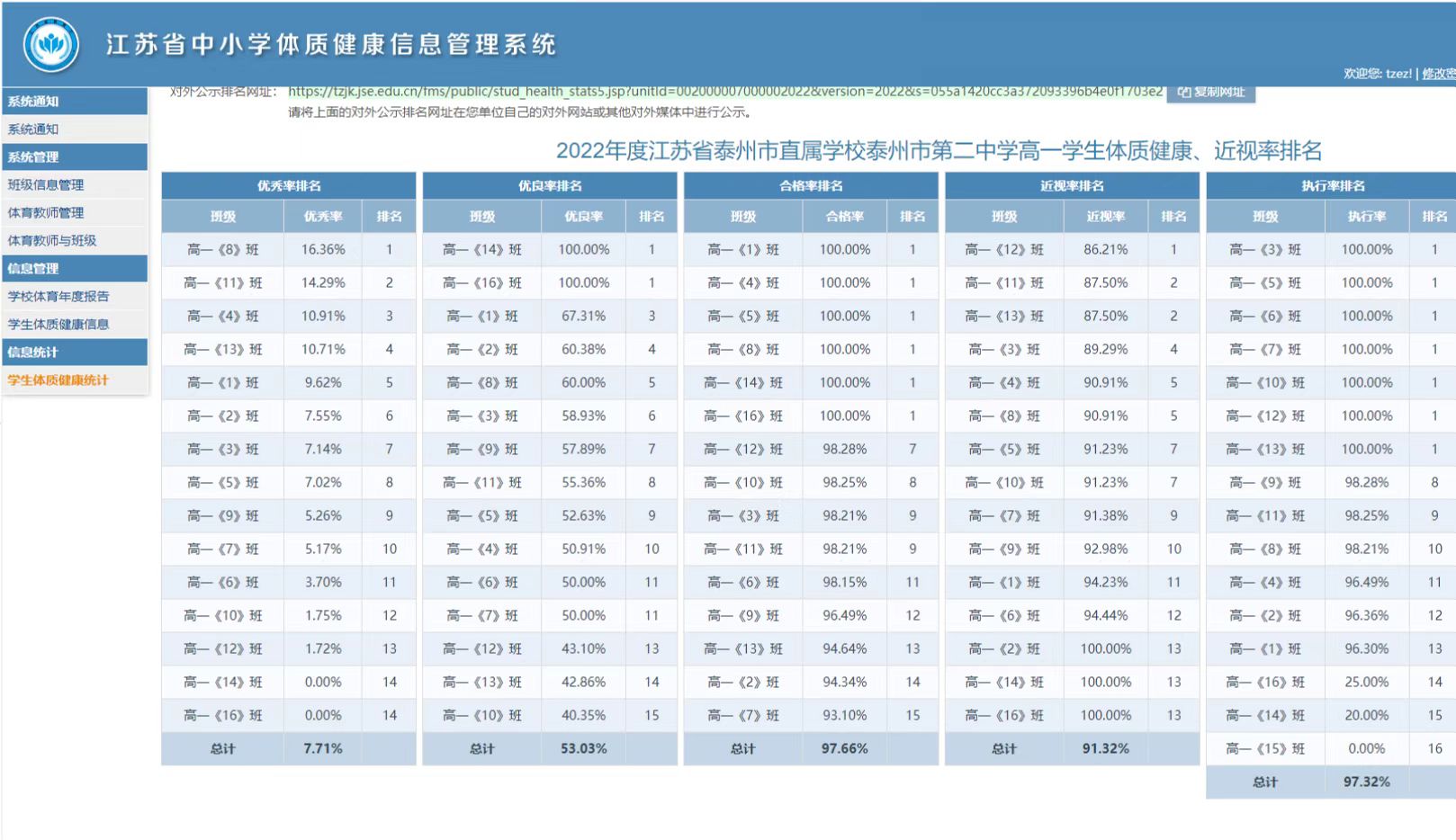Click the 10.71% excellence rate cell
The image size is (1456, 840).
[x=323, y=350]
